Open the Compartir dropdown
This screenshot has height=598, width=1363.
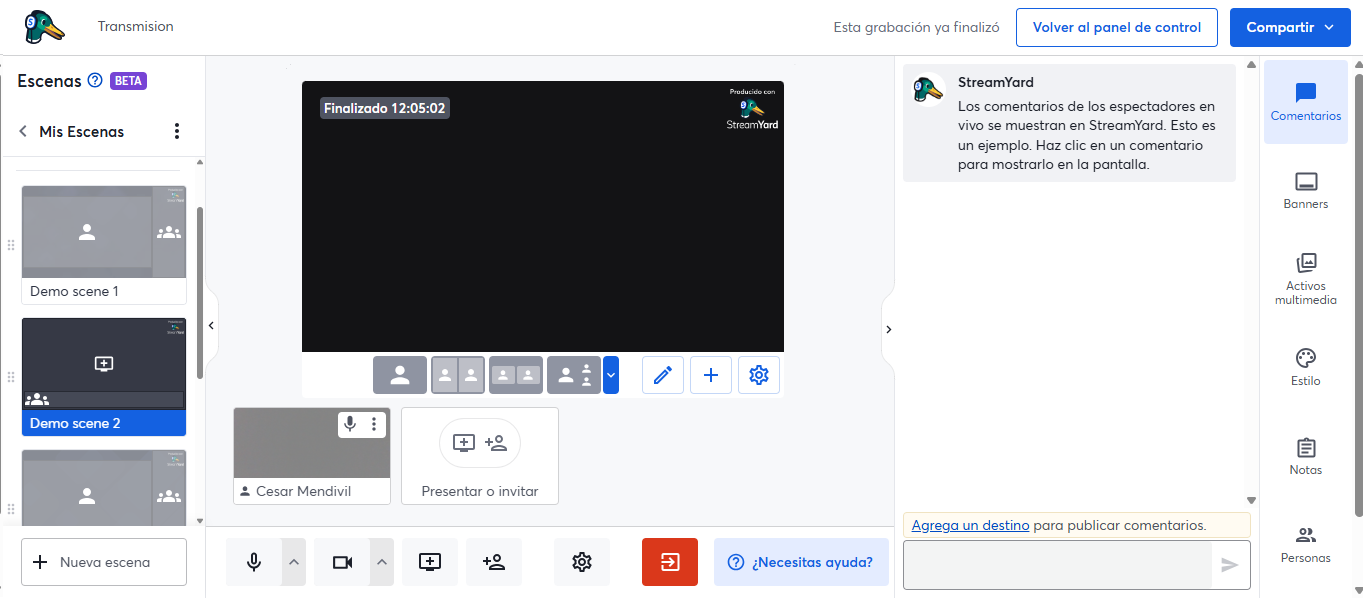pyautogui.click(x=1290, y=28)
